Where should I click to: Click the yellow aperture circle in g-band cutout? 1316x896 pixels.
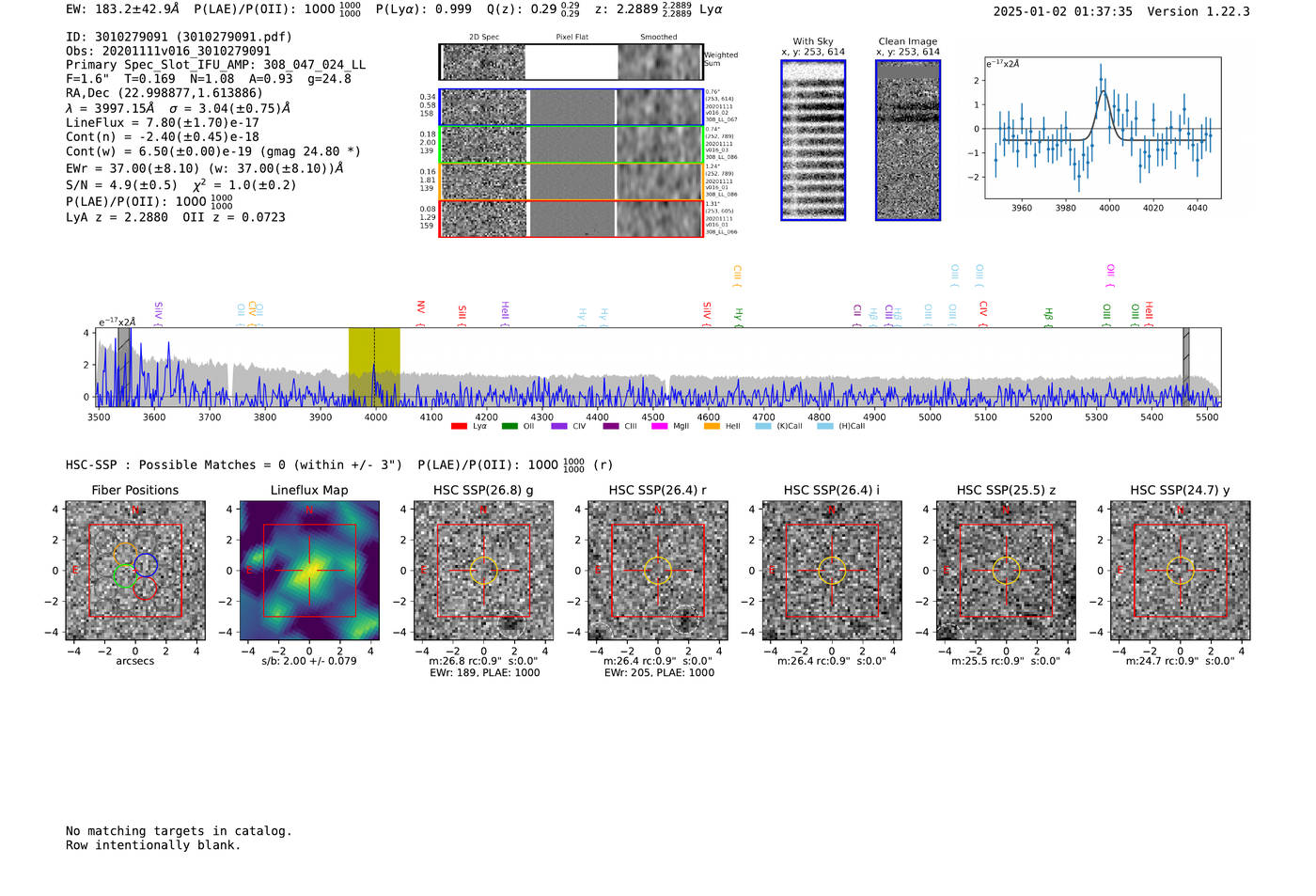pos(483,571)
